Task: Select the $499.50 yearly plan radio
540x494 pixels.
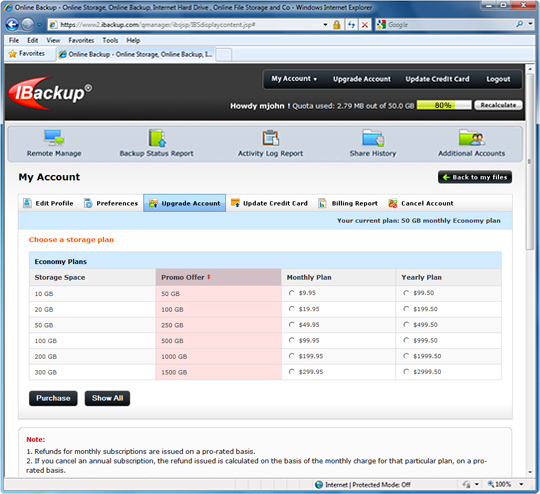Action: tap(406, 325)
